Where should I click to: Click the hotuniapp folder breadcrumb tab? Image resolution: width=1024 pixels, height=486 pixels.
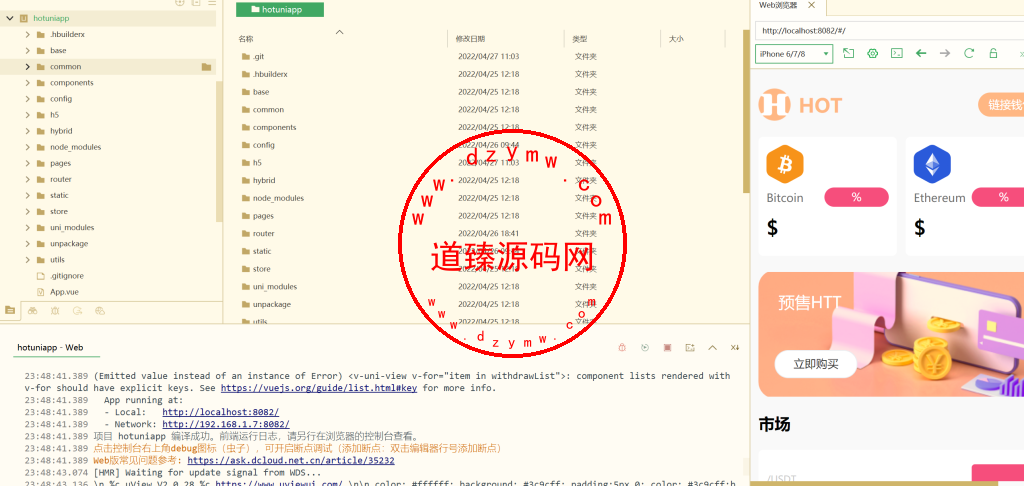[280, 9]
